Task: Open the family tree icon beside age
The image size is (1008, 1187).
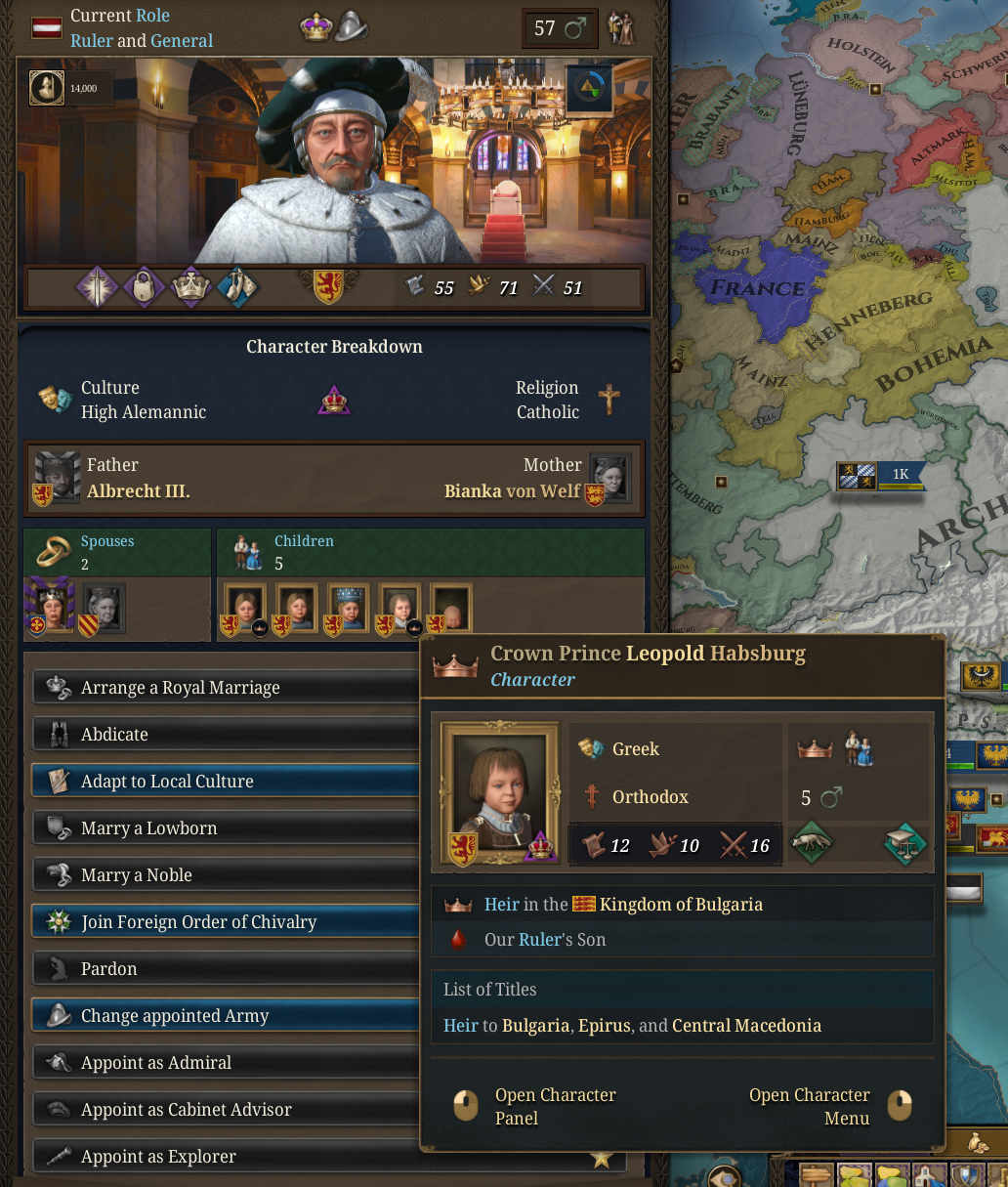Action: tap(621, 28)
